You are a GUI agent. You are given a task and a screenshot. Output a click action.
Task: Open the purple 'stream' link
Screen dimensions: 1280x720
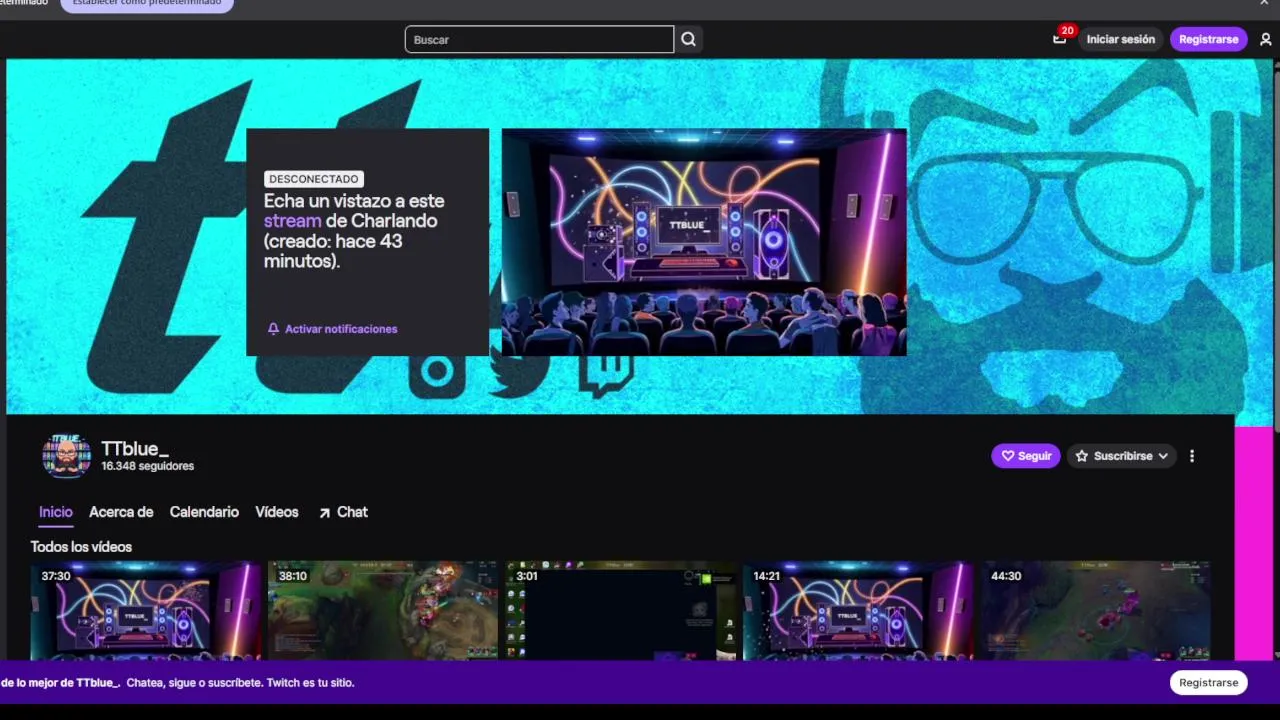click(x=292, y=221)
